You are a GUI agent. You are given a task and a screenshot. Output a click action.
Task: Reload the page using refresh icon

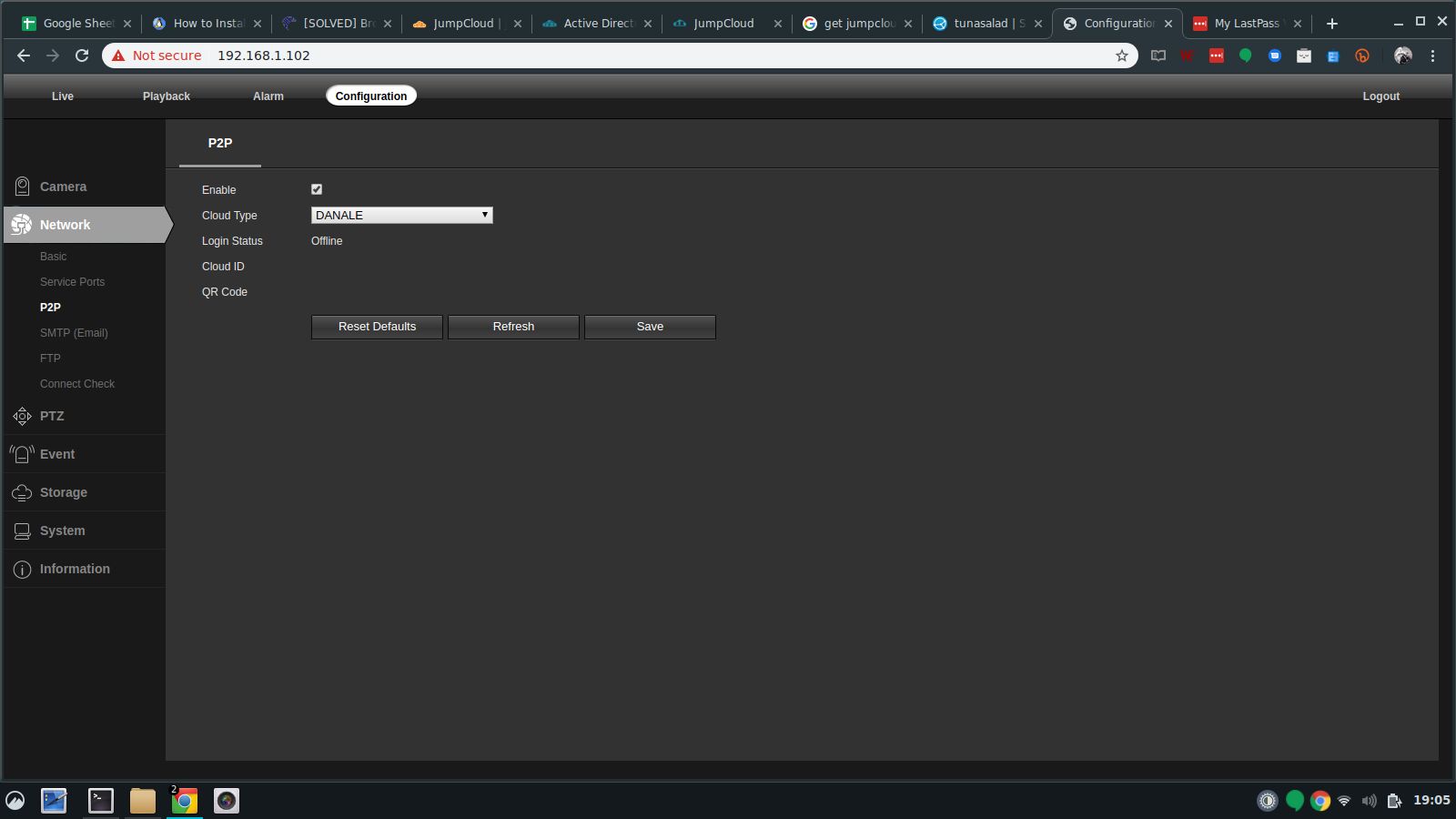(x=82, y=56)
